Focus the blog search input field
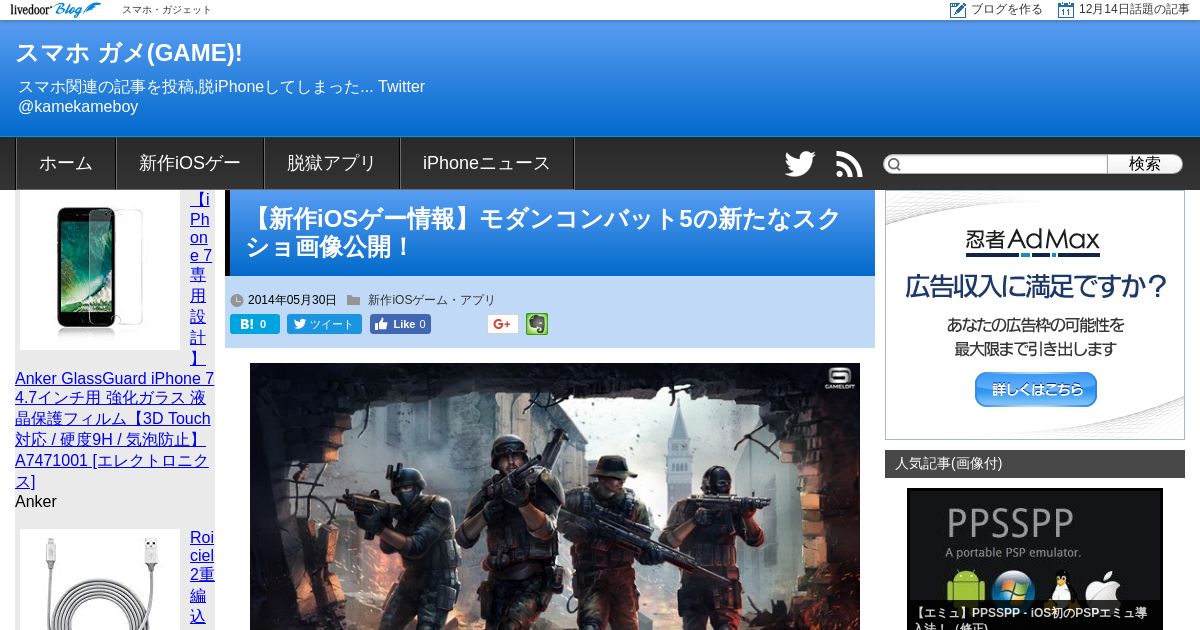 1005,164
